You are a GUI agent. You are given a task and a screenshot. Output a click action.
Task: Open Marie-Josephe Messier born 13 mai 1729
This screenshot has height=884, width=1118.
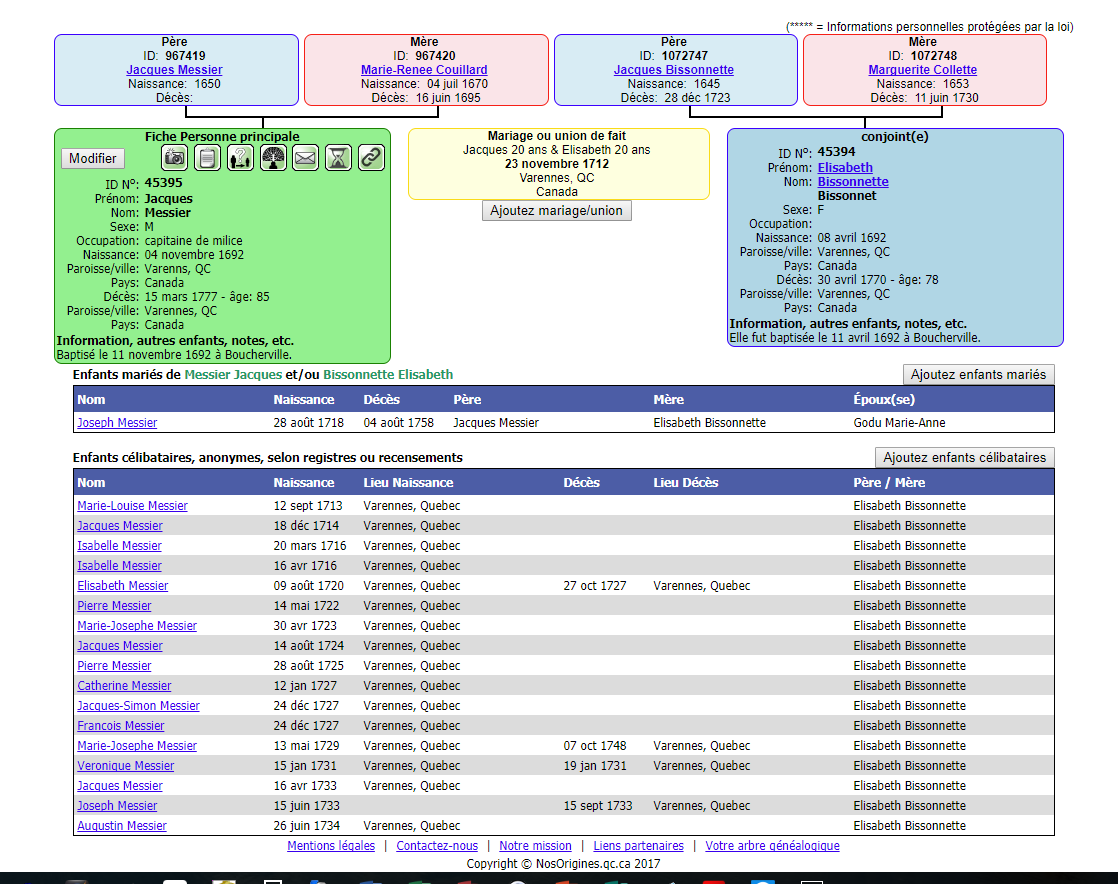[x=137, y=745]
